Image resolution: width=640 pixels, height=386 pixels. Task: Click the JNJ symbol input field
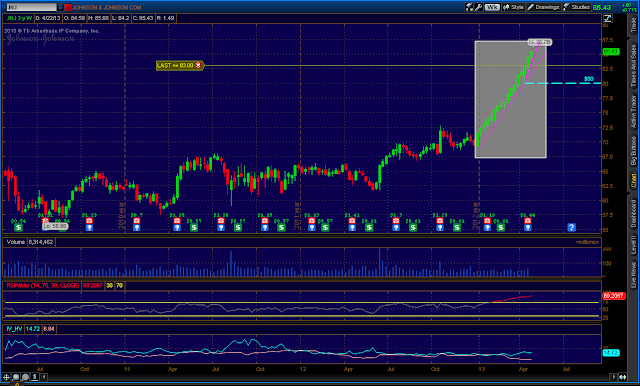tap(31, 7)
